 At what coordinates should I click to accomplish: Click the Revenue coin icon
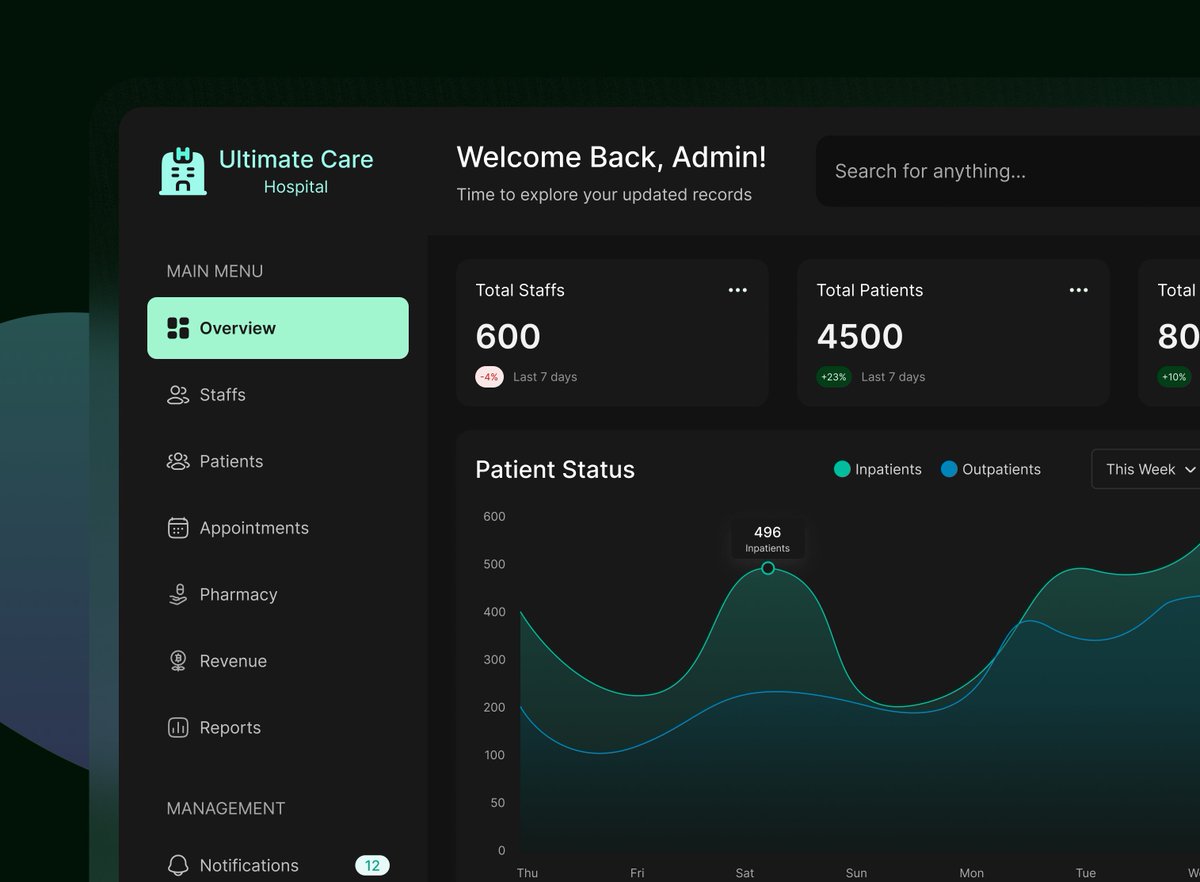(x=178, y=661)
